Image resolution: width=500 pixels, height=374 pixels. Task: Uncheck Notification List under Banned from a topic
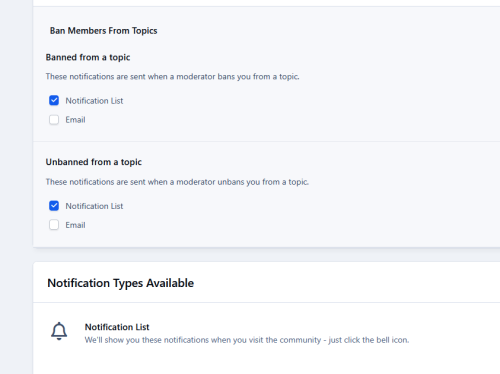click(54, 100)
